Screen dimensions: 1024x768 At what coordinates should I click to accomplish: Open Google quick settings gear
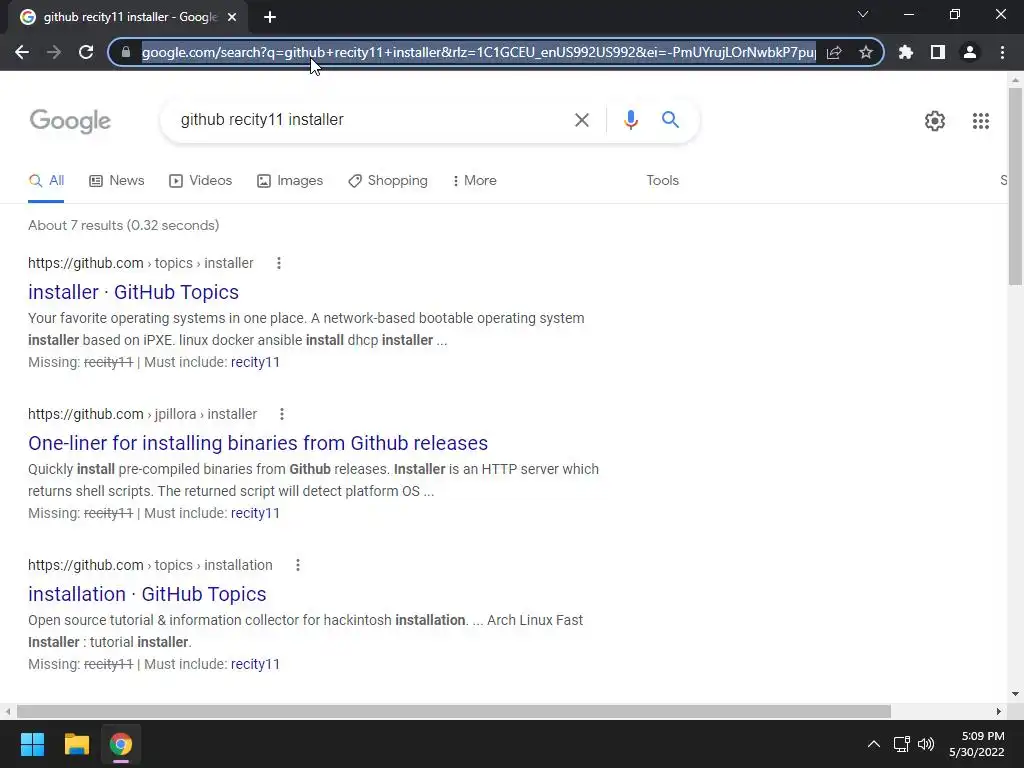point(935,121)
